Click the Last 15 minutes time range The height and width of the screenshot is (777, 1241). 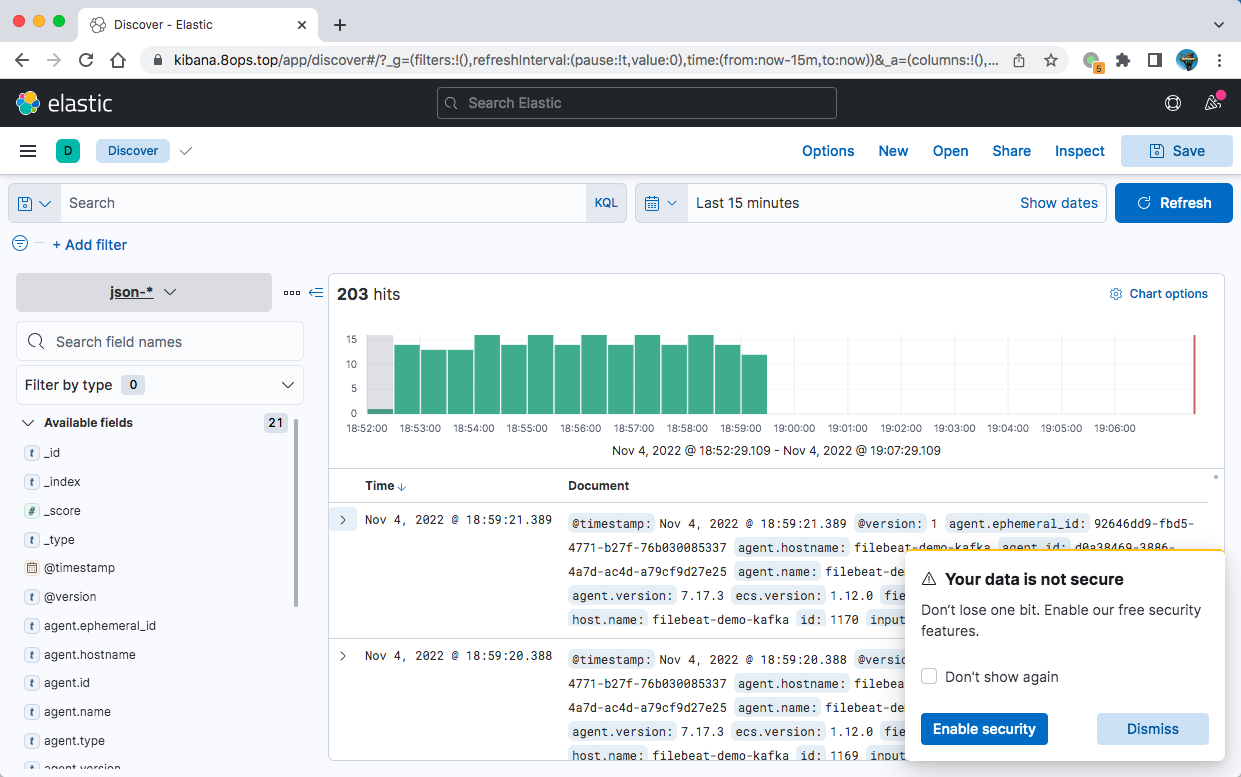[x=748, y=203]
